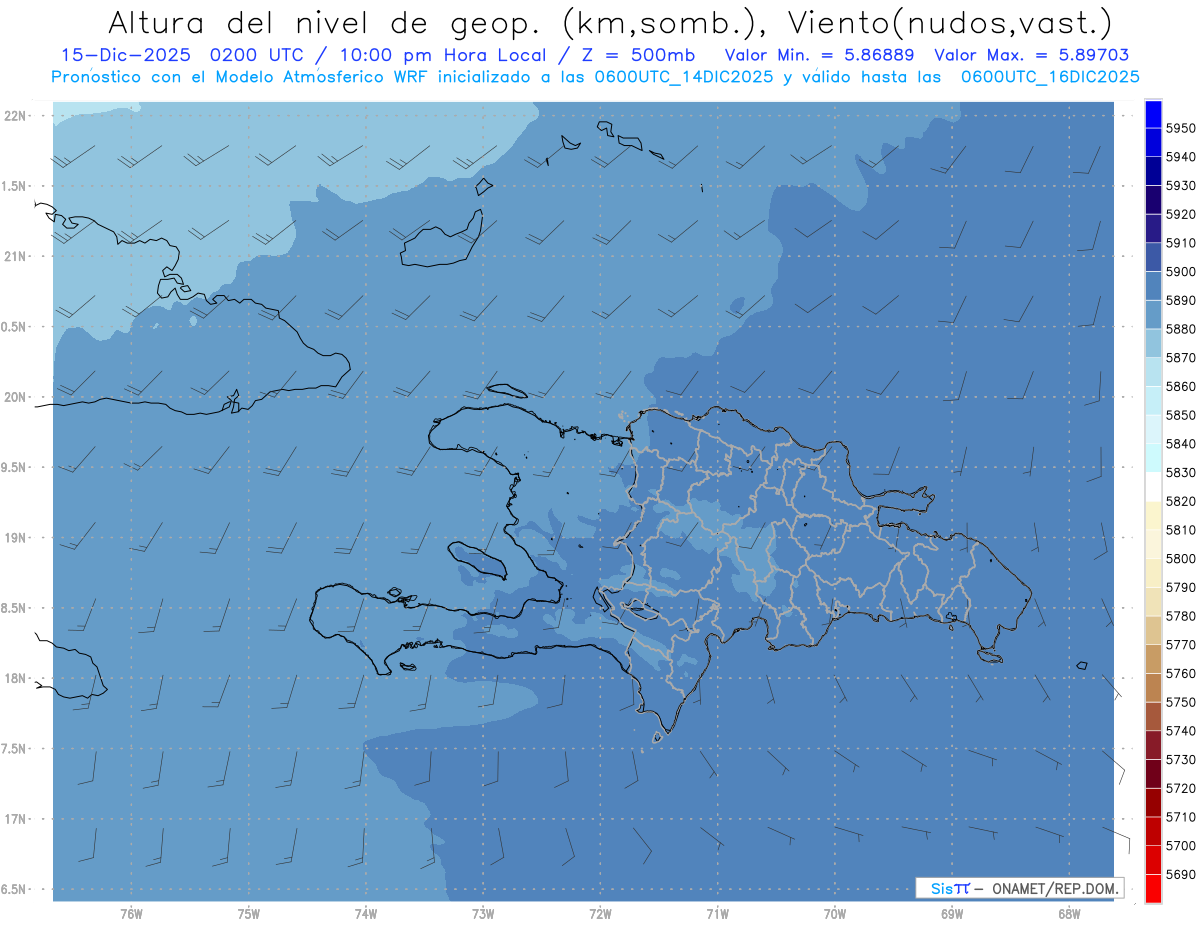Click the '75W' longitude label

(249, 914)
